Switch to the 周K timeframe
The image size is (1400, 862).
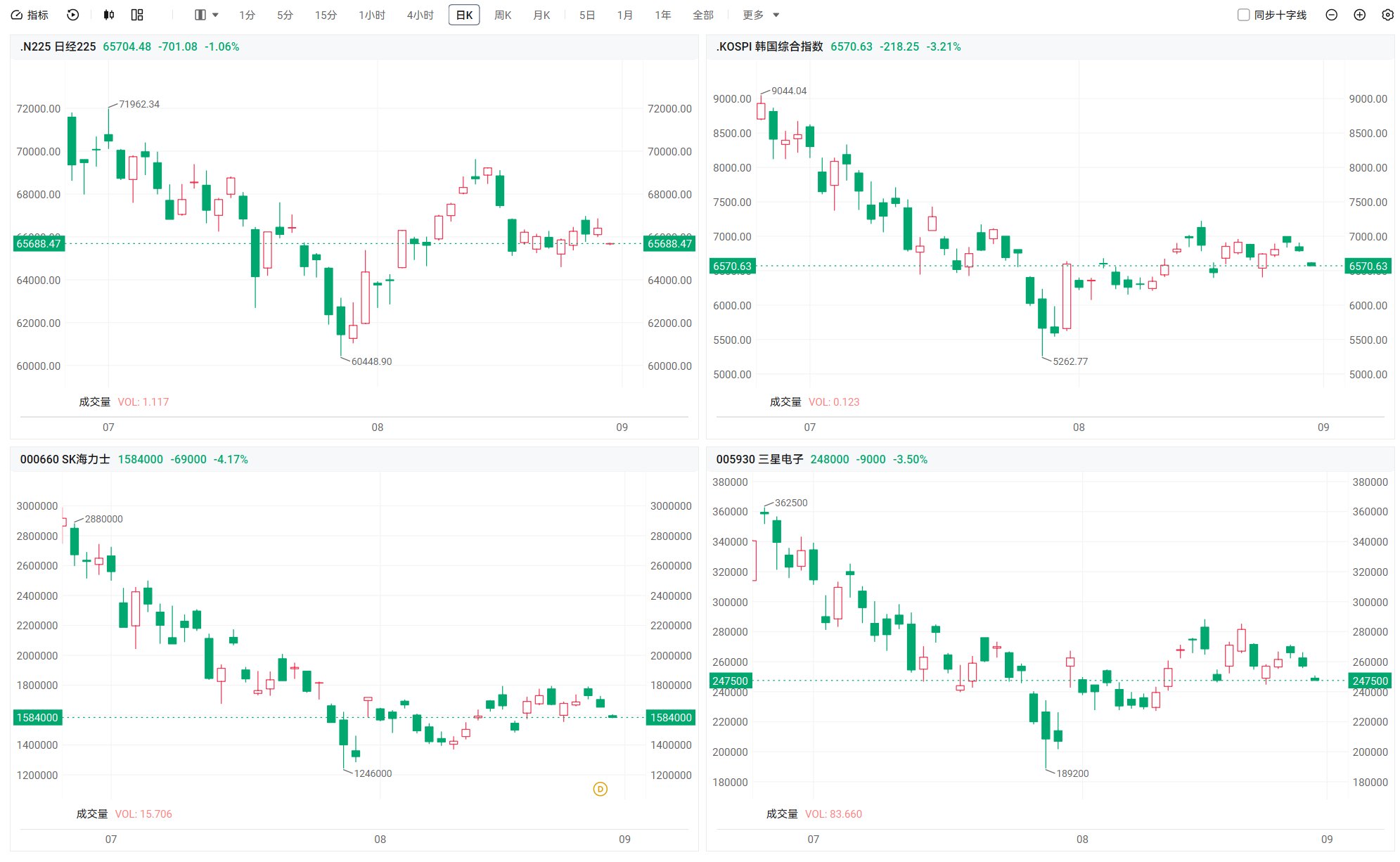503,15
